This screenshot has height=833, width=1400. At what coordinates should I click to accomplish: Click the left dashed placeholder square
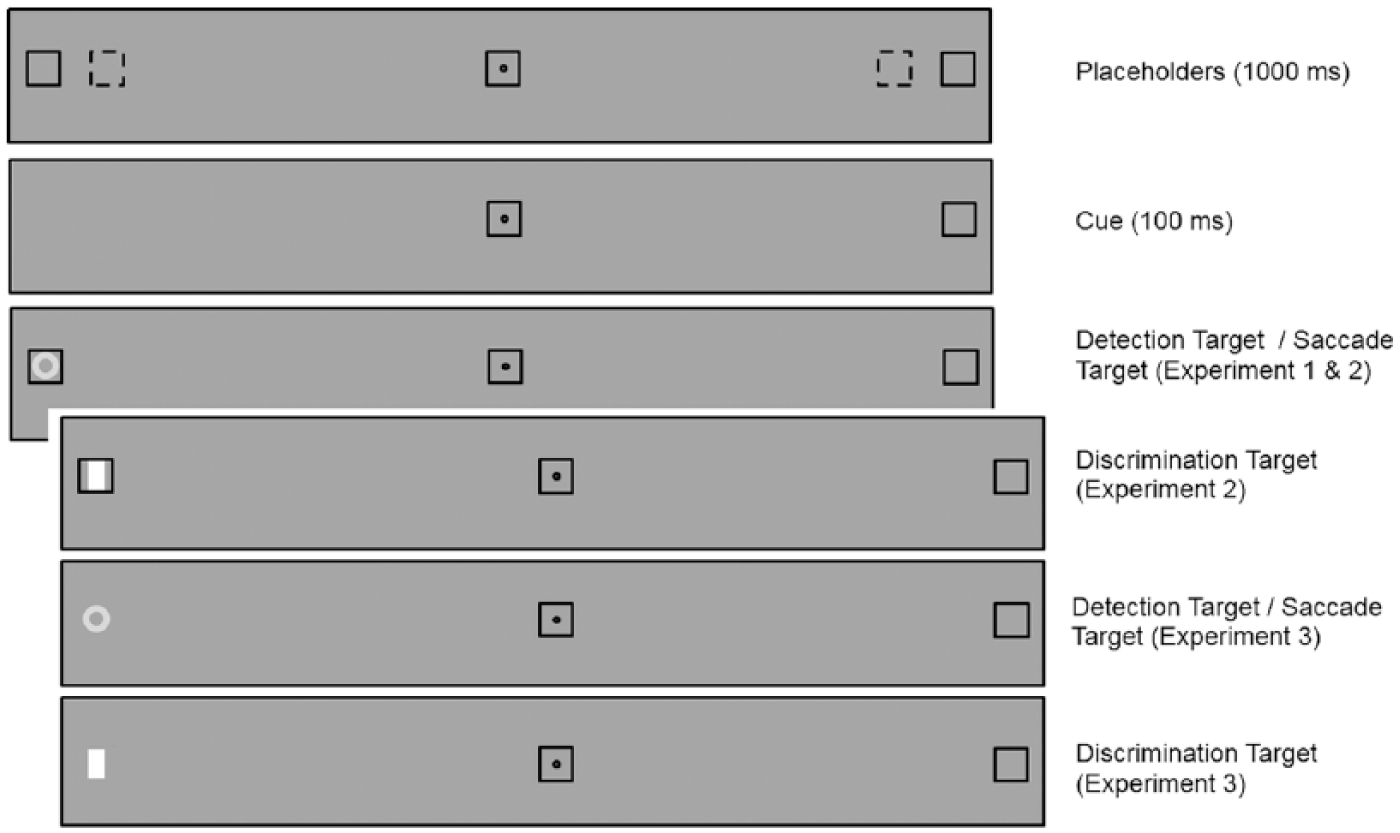point(106,69)
